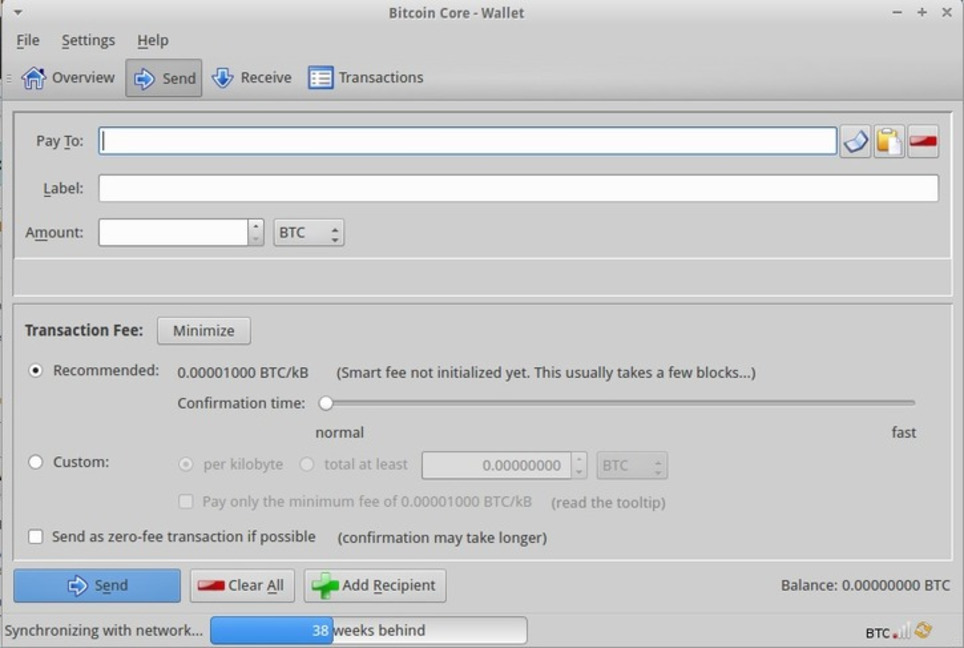This screenshot has width=964, height=648.
Task: Click the sync status spinner icon
Action: click(923, 630)
